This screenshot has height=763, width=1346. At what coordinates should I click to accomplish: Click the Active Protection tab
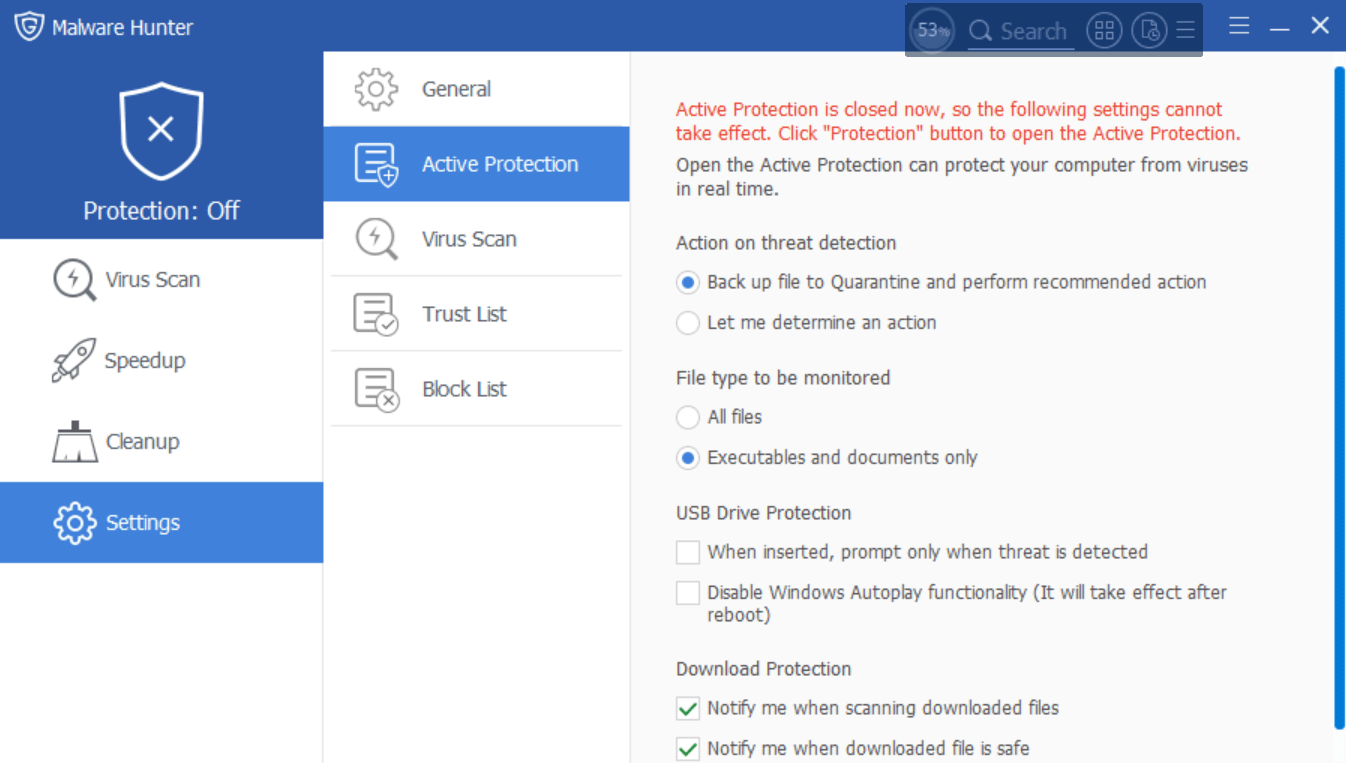point(499,163)
